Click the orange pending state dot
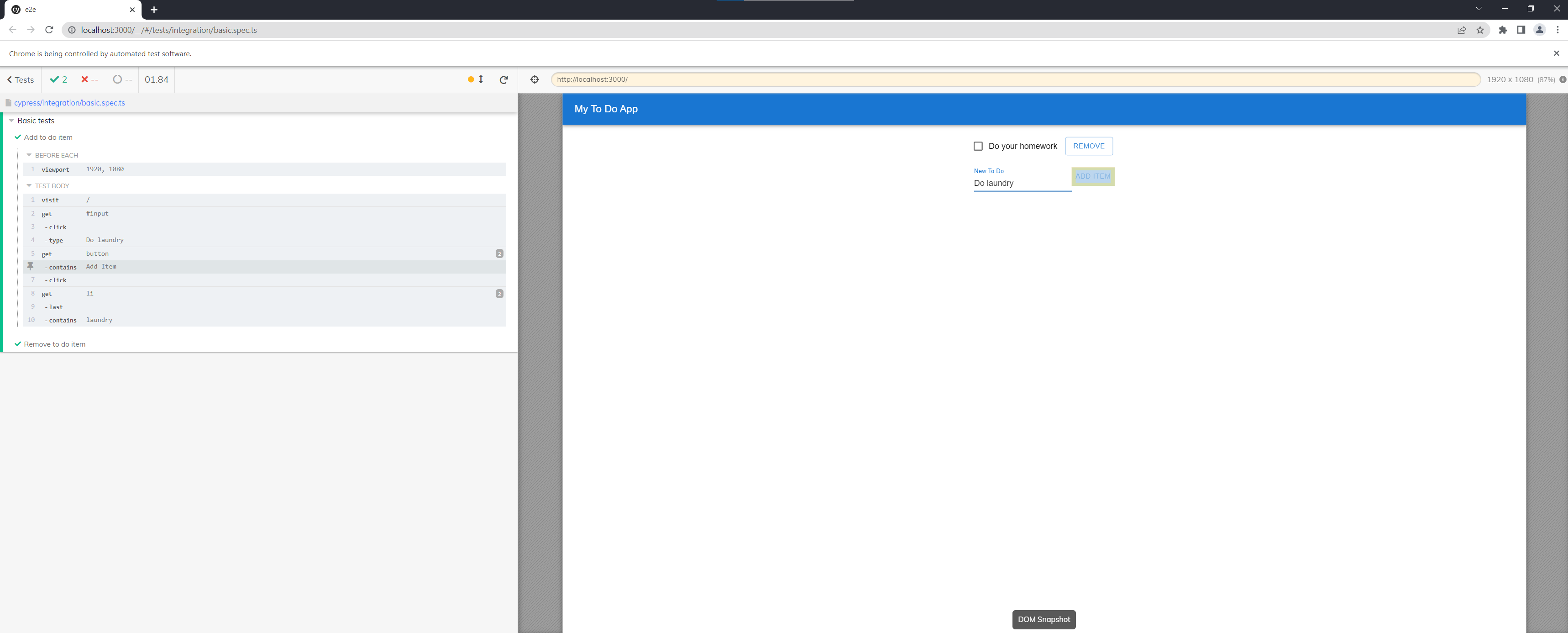Viewport: 1568px width, 633px height. tap(471, 79)
